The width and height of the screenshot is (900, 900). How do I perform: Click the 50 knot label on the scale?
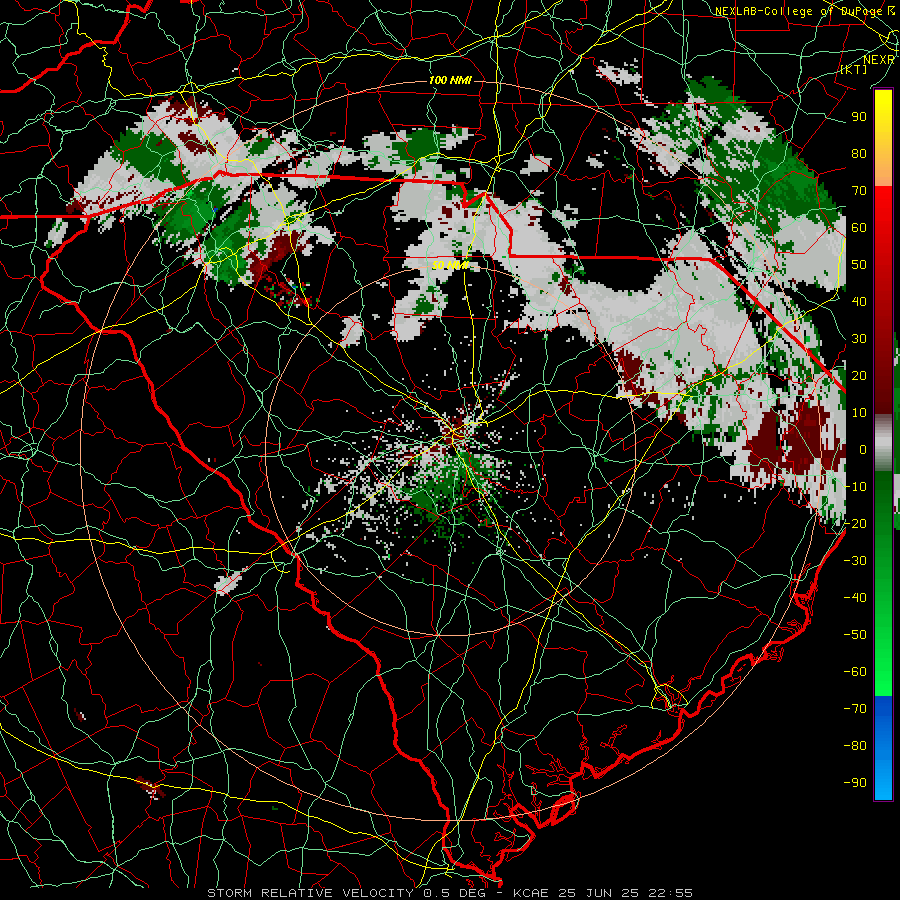[x=859, y=265]
